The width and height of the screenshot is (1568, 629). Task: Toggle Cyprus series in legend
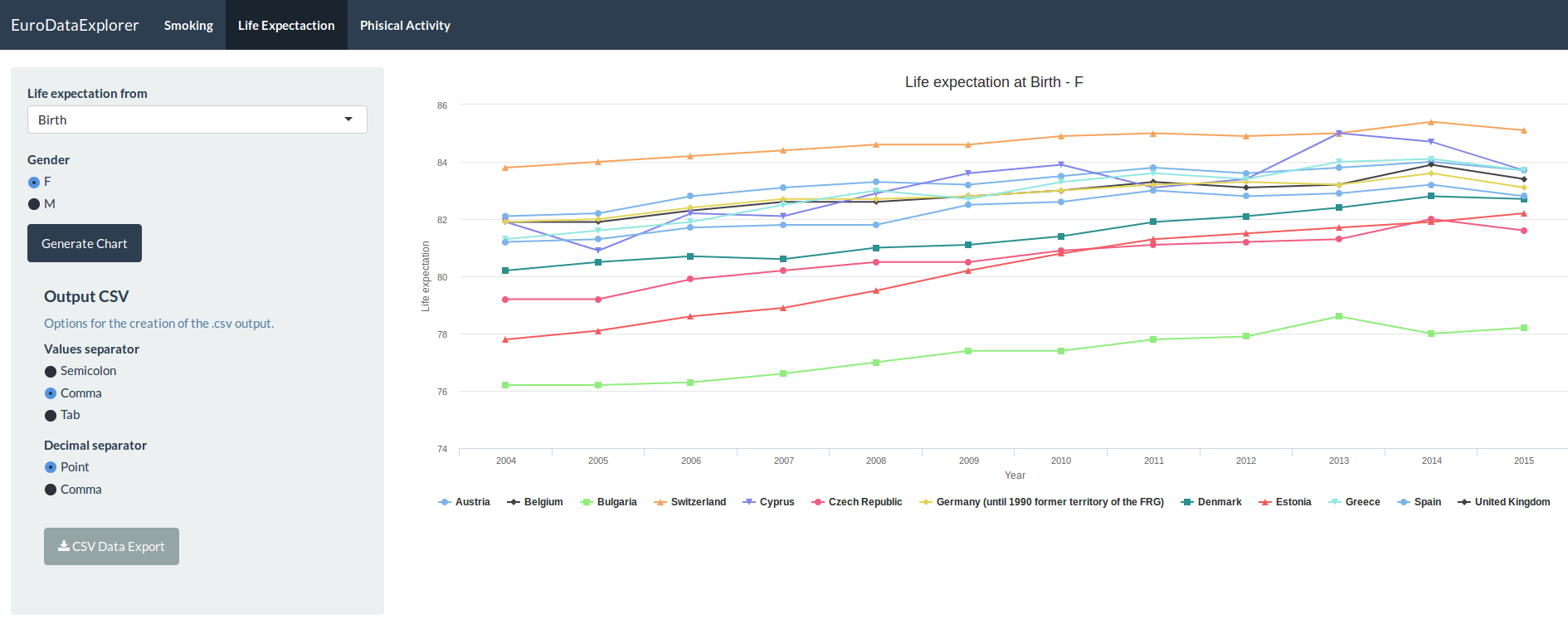tap(769, 502)
